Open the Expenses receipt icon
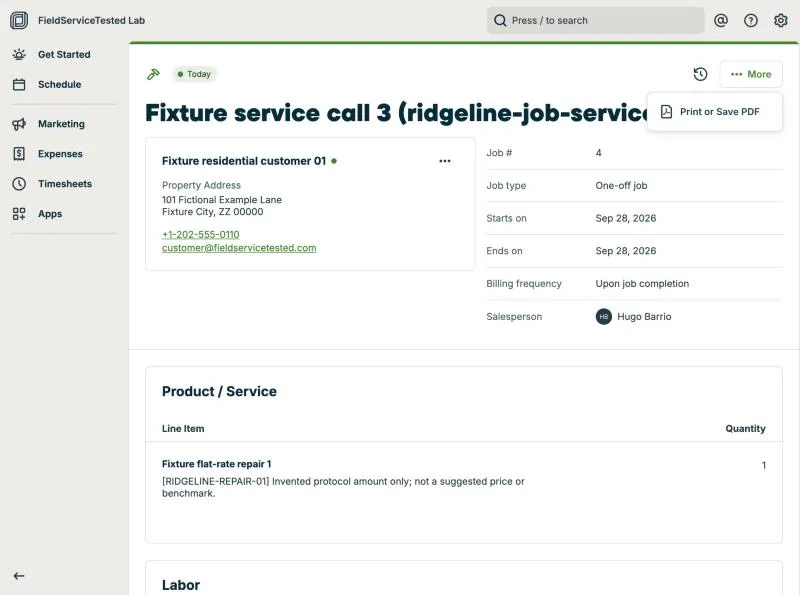The width and height of the screenshot is (800, 595). pos(19,154)
